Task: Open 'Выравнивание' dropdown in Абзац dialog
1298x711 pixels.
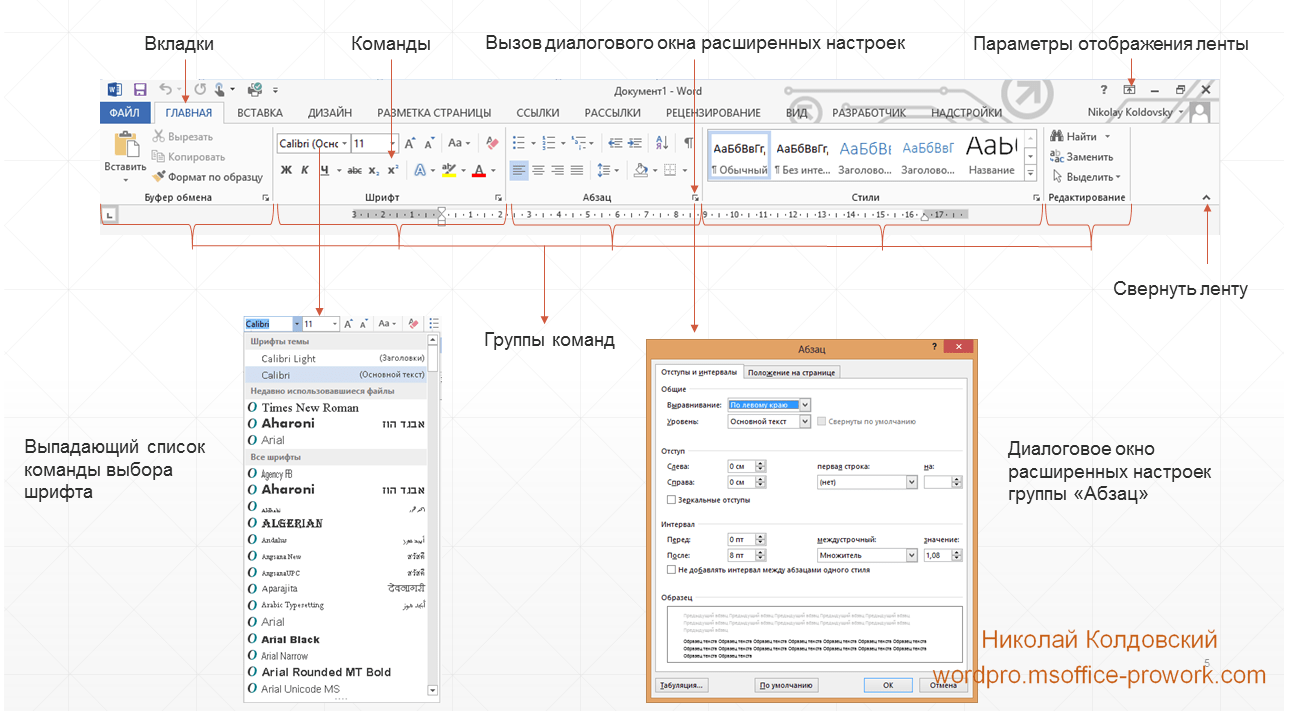Action: tap(805, 405)
